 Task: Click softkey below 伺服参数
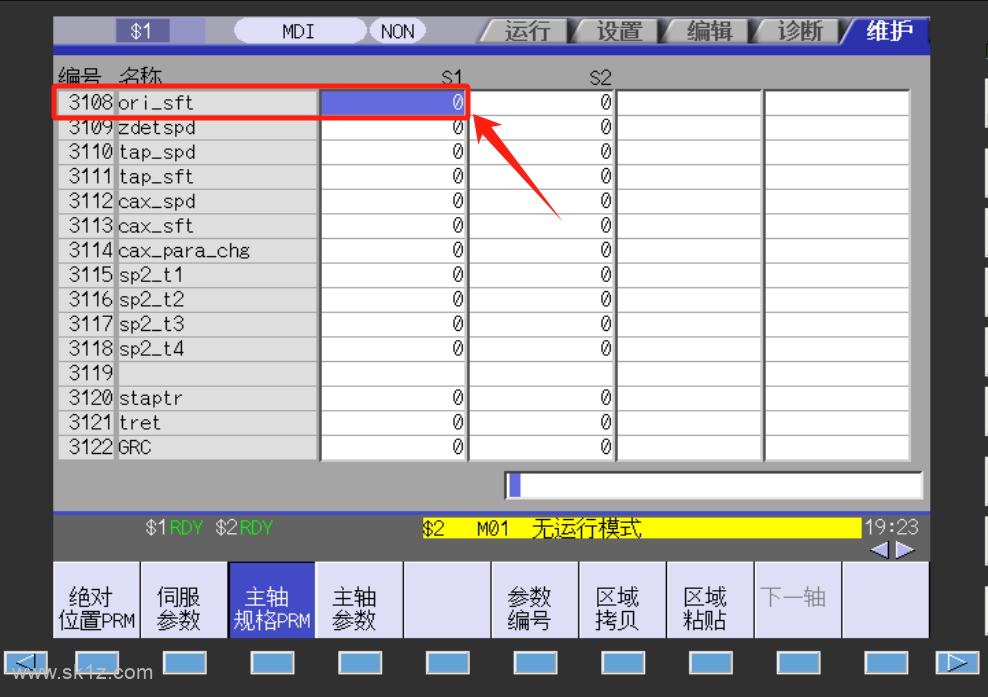[x=185, y=663]
